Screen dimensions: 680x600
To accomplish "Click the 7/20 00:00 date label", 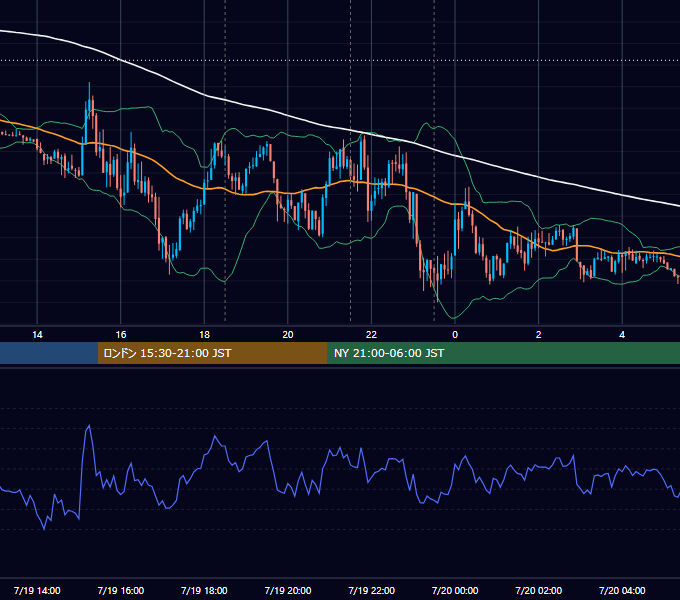I will (455, 590).
